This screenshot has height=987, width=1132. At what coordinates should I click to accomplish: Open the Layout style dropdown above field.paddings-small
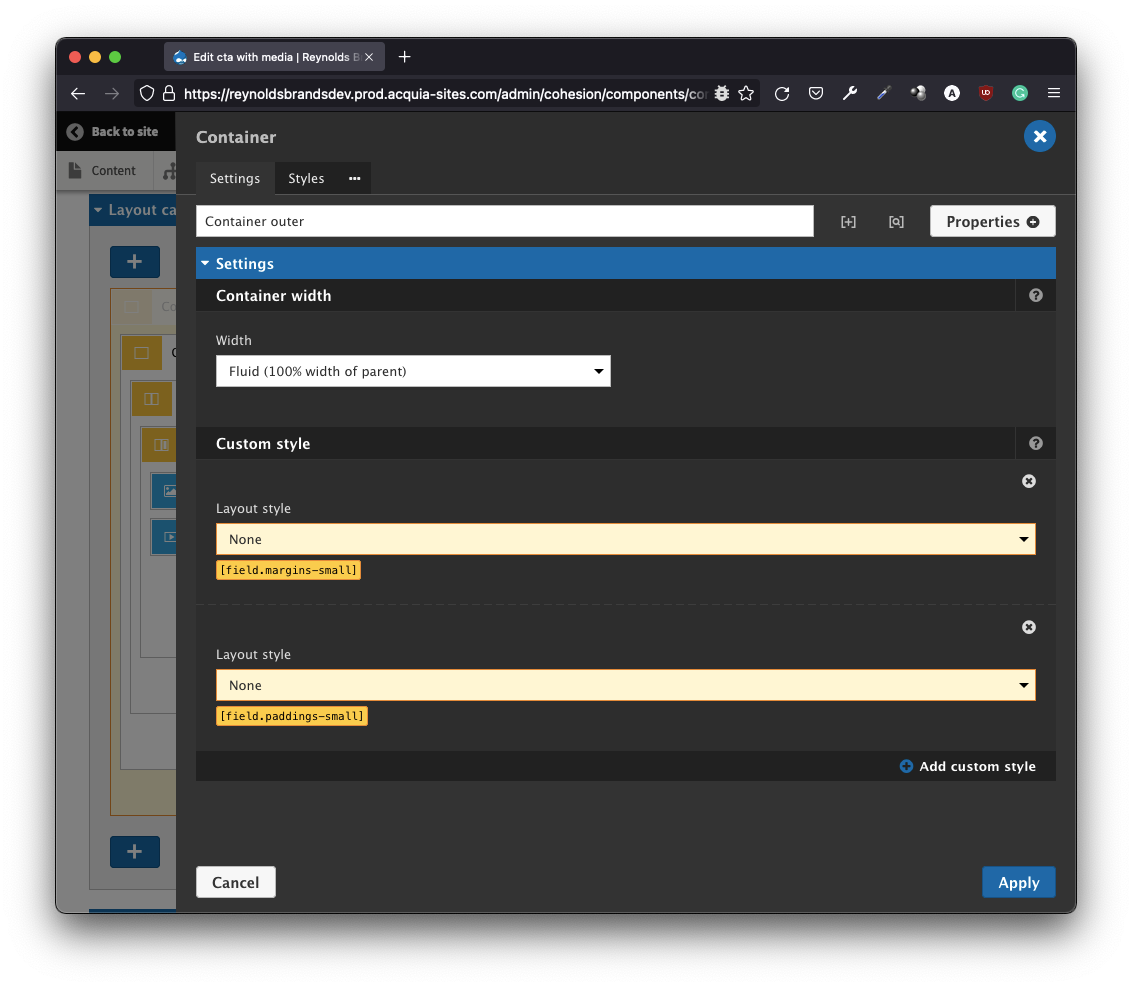[625, 685]
